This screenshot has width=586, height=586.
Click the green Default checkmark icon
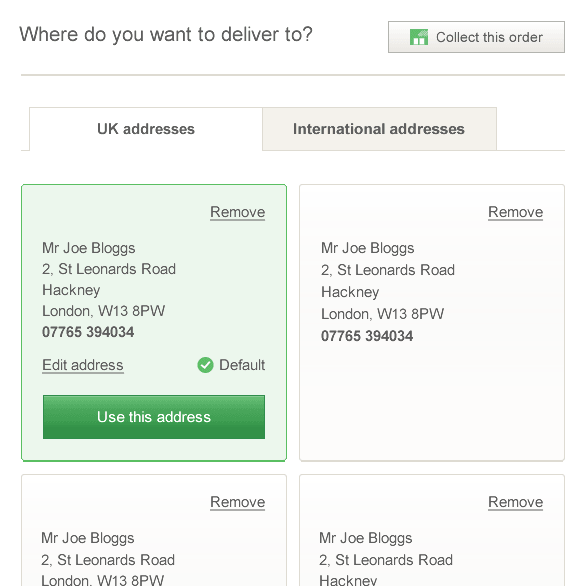coord(205,365)
